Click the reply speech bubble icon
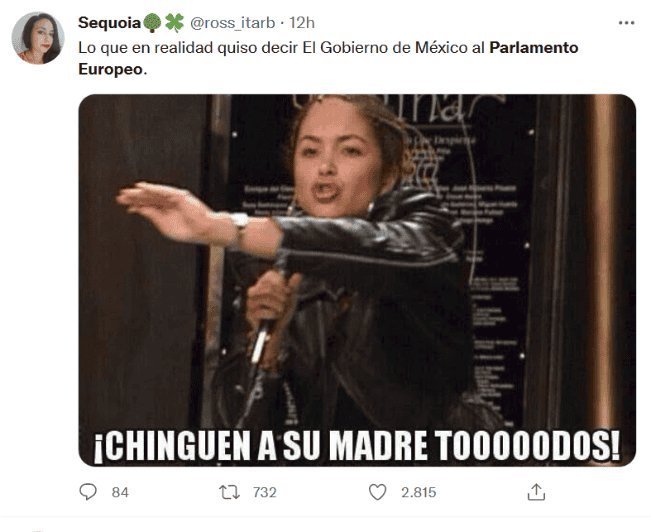 [88, 492]
